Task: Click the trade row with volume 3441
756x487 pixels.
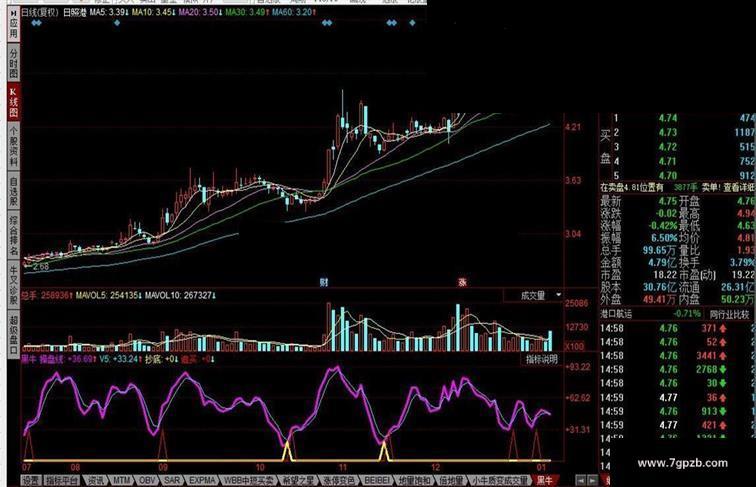Action: point(675,356)
